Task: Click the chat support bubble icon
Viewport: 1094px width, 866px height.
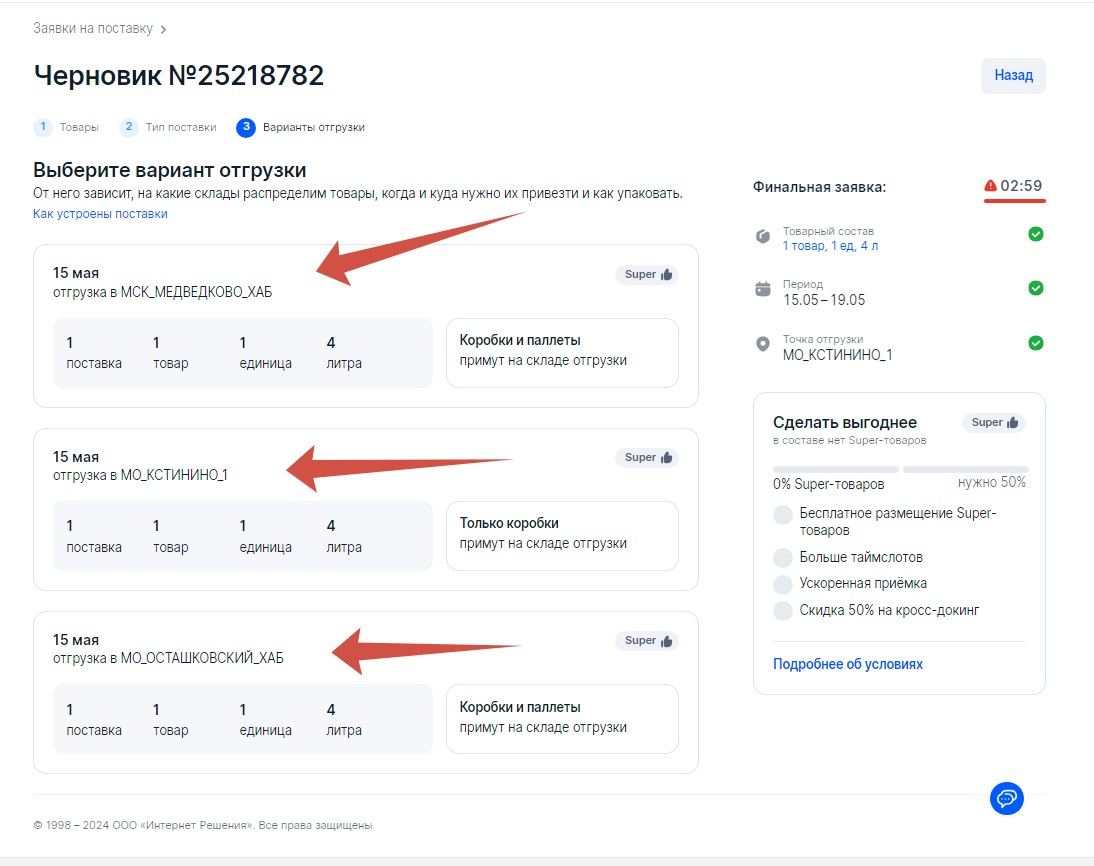Action: tap(1007, 797)
